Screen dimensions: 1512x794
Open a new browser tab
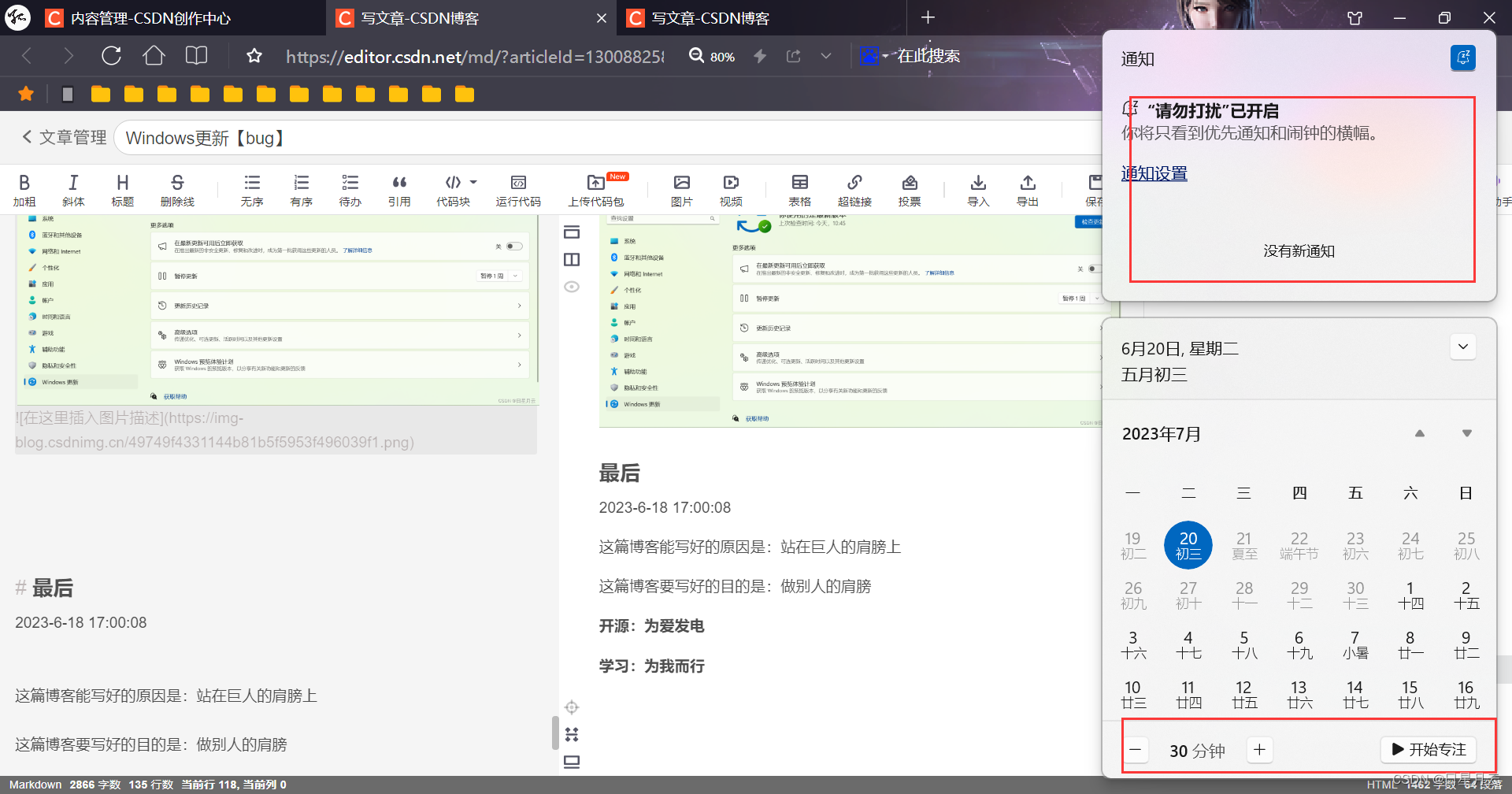[928, 17]
